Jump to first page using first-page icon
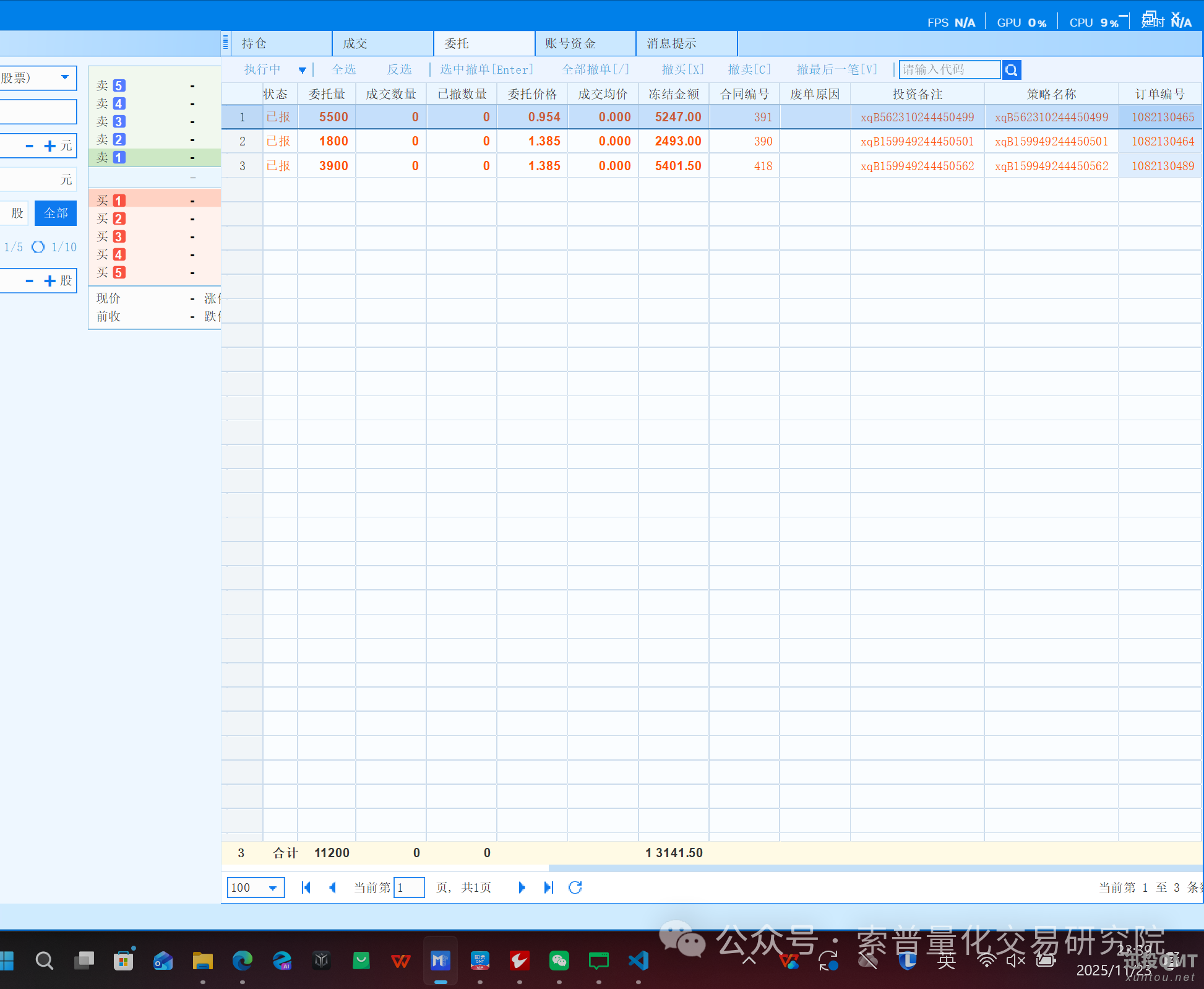This screenshot has height=989, width=1204. 306,888
